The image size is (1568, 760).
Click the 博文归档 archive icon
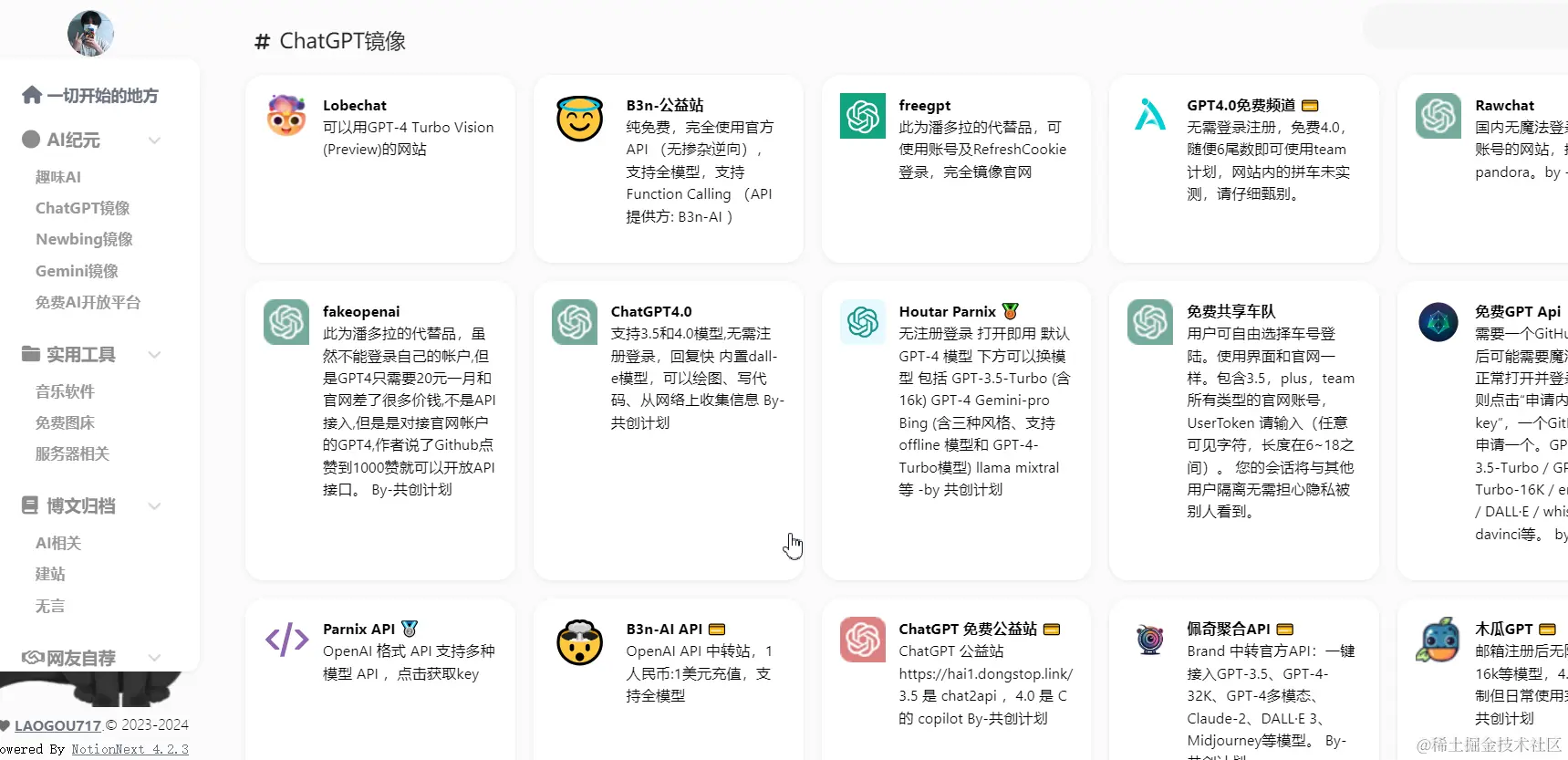click(x=30, y=505)
